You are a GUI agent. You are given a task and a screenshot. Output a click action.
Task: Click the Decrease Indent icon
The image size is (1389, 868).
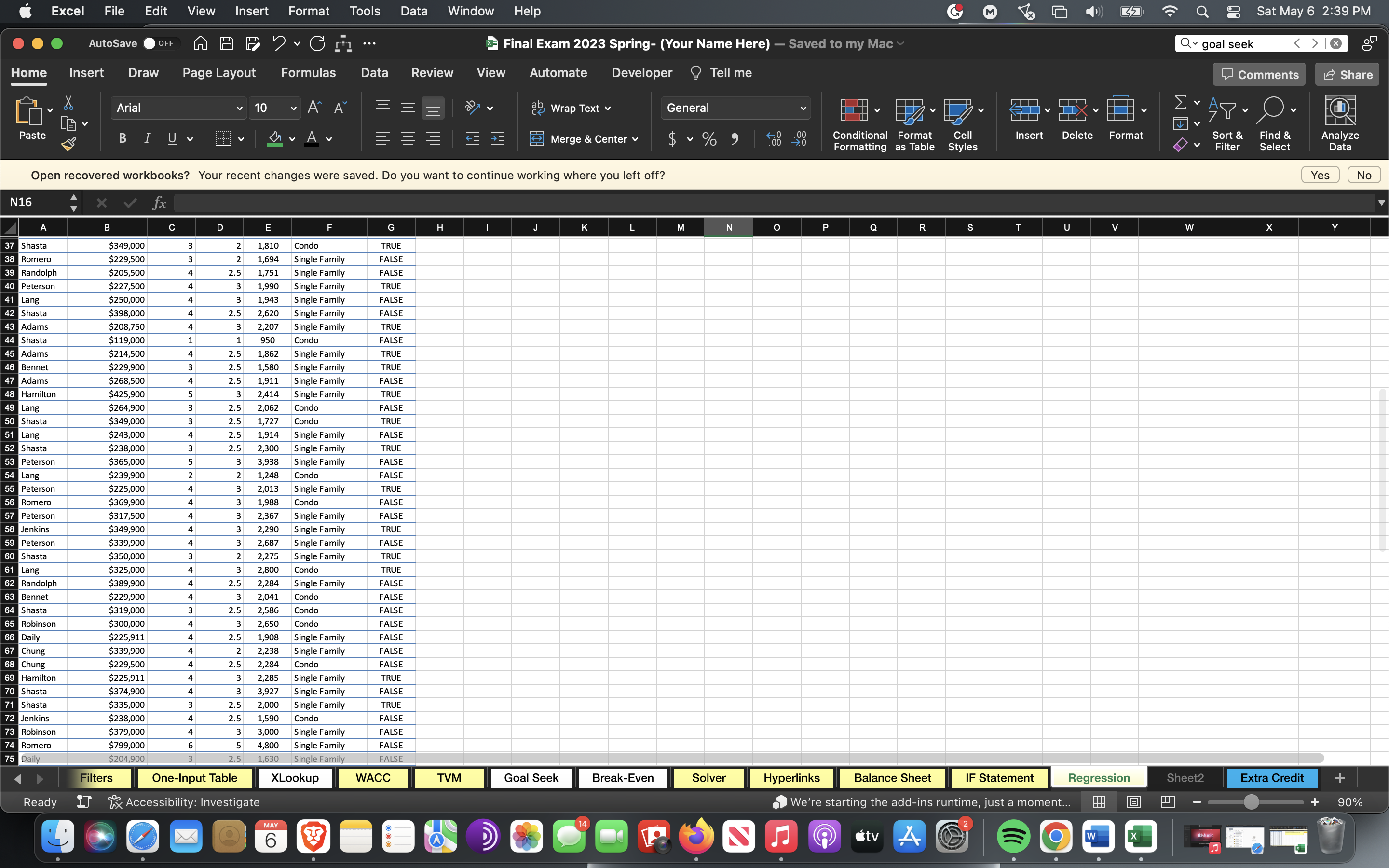[472, 138]
